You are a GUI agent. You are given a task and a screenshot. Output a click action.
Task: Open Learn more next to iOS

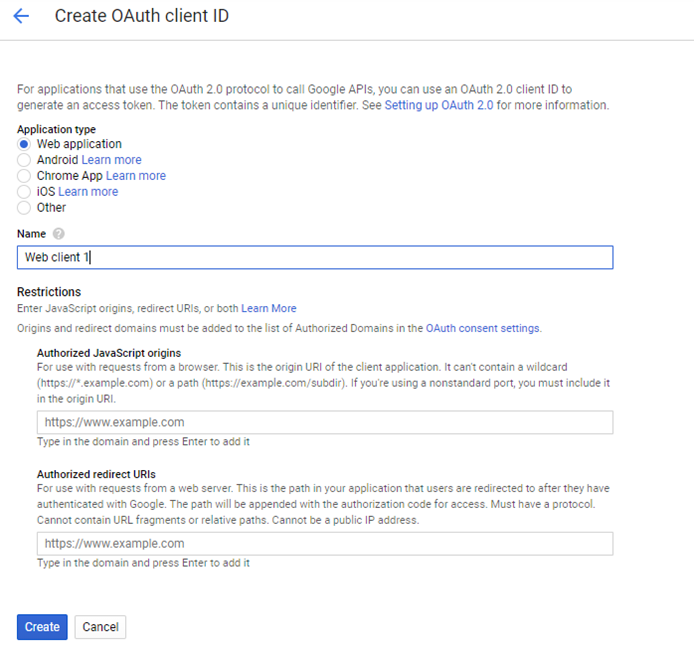tap(88, 192)
